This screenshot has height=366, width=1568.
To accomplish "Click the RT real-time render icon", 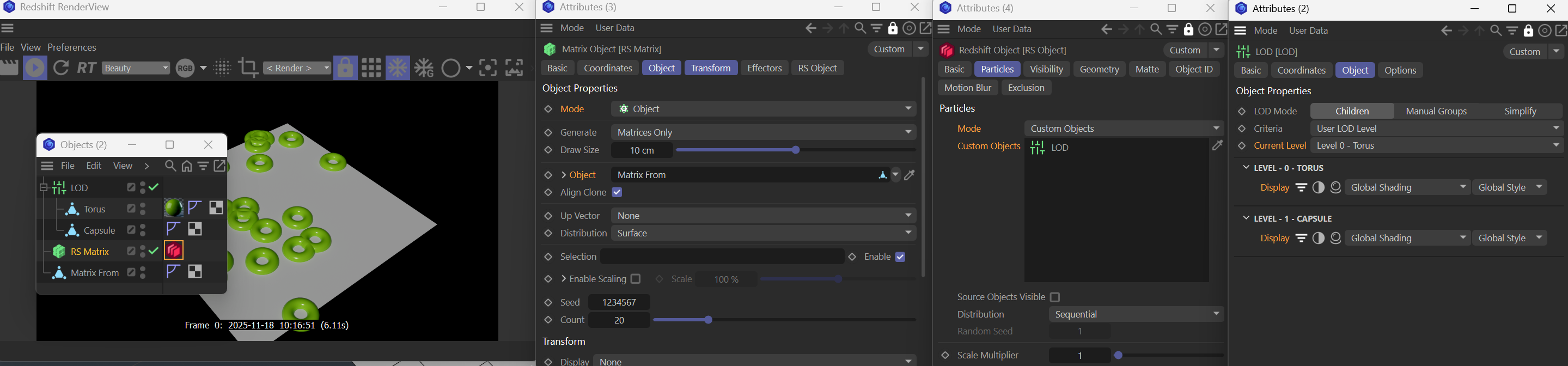I will (87, 68).
